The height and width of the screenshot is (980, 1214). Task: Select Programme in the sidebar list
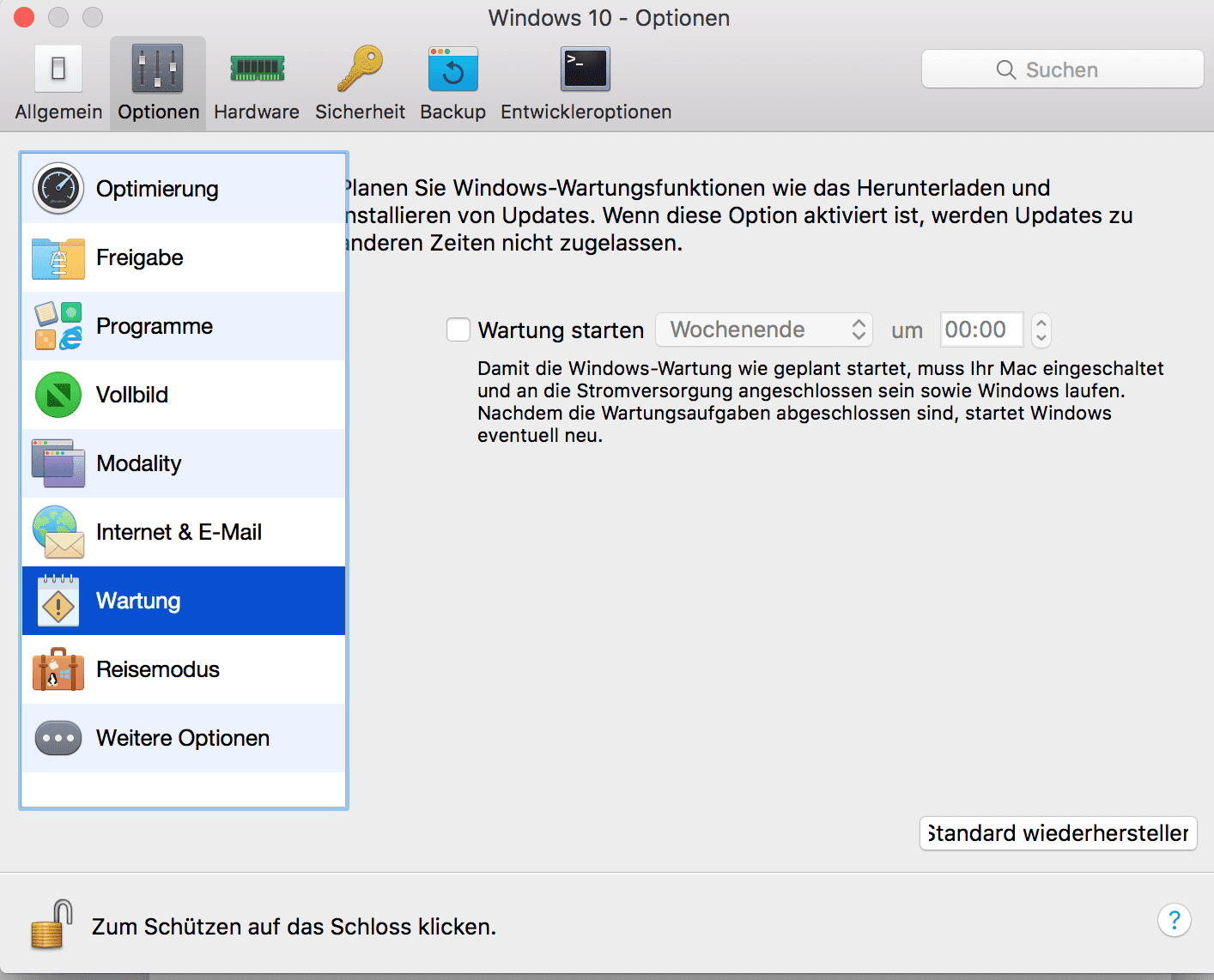(184, 326)
